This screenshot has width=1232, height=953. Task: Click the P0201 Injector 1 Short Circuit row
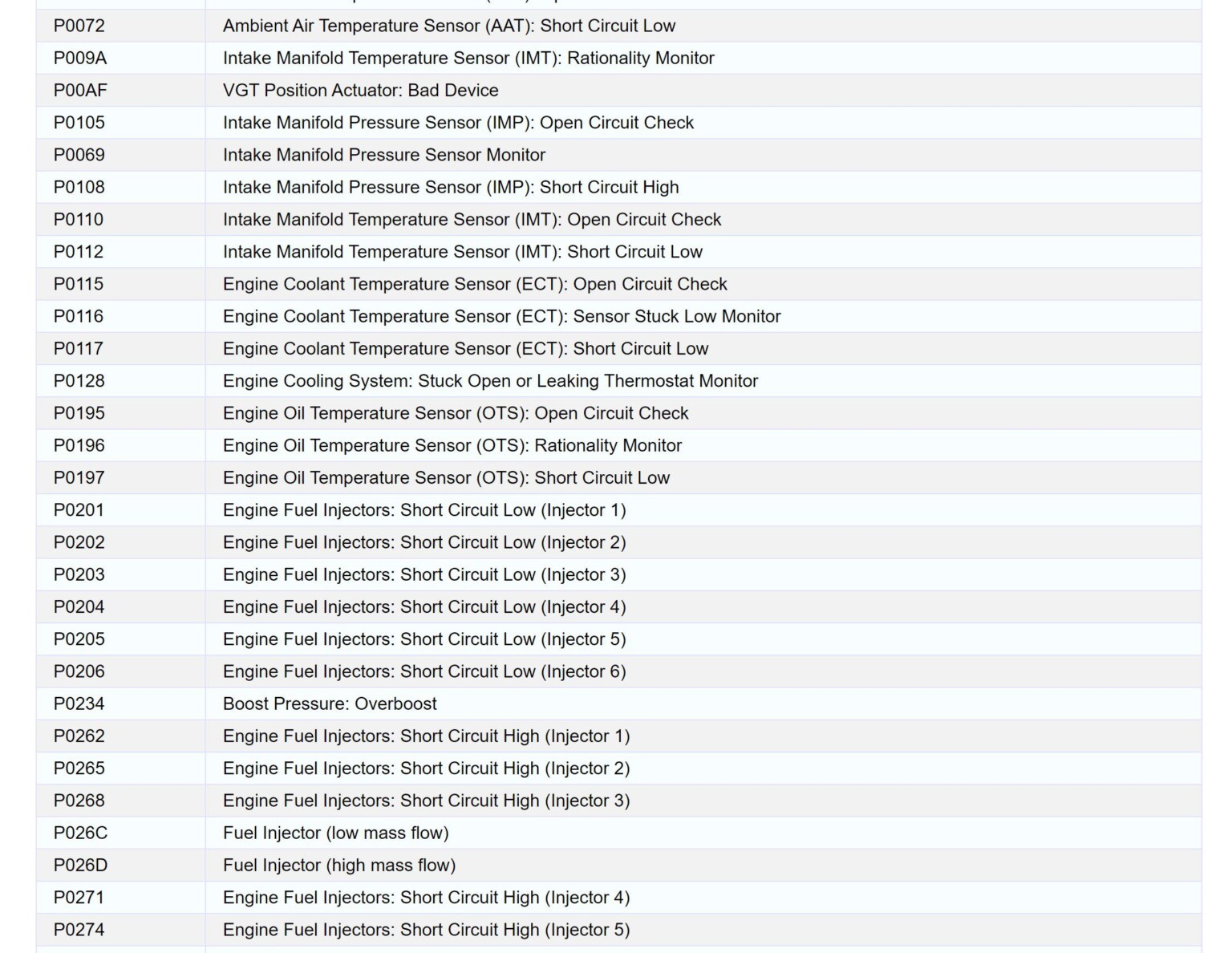point(425,509)
